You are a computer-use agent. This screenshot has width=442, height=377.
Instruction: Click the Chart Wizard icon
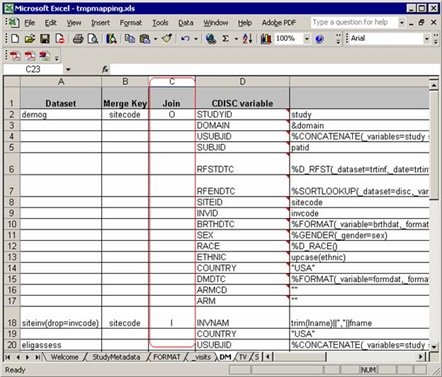(266, 39)
